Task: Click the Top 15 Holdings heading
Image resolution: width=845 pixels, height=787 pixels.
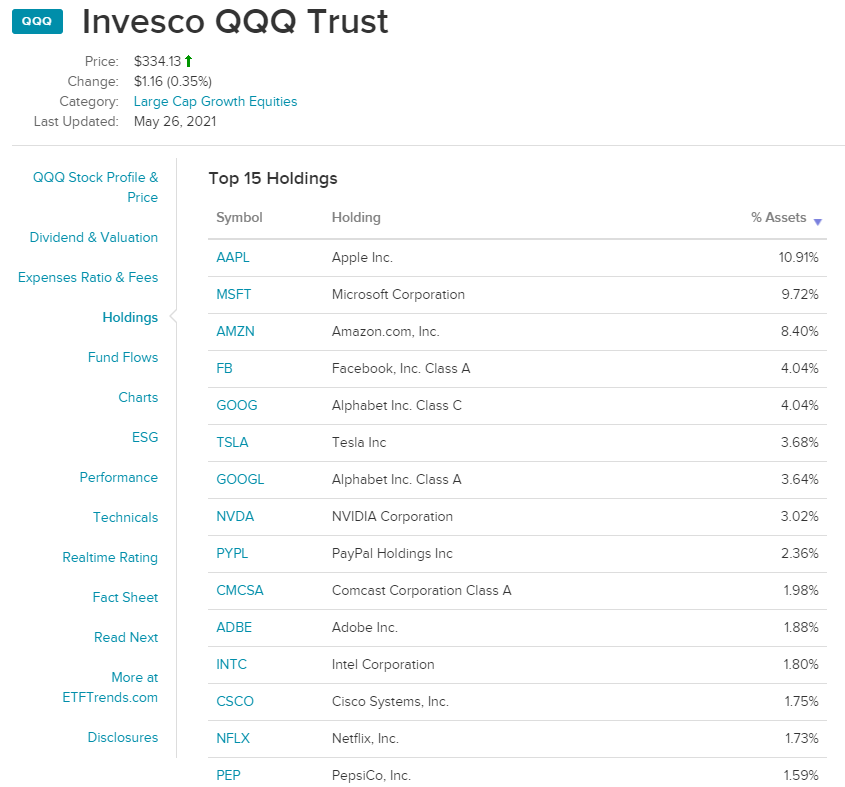Action: [x=273, y=178]
